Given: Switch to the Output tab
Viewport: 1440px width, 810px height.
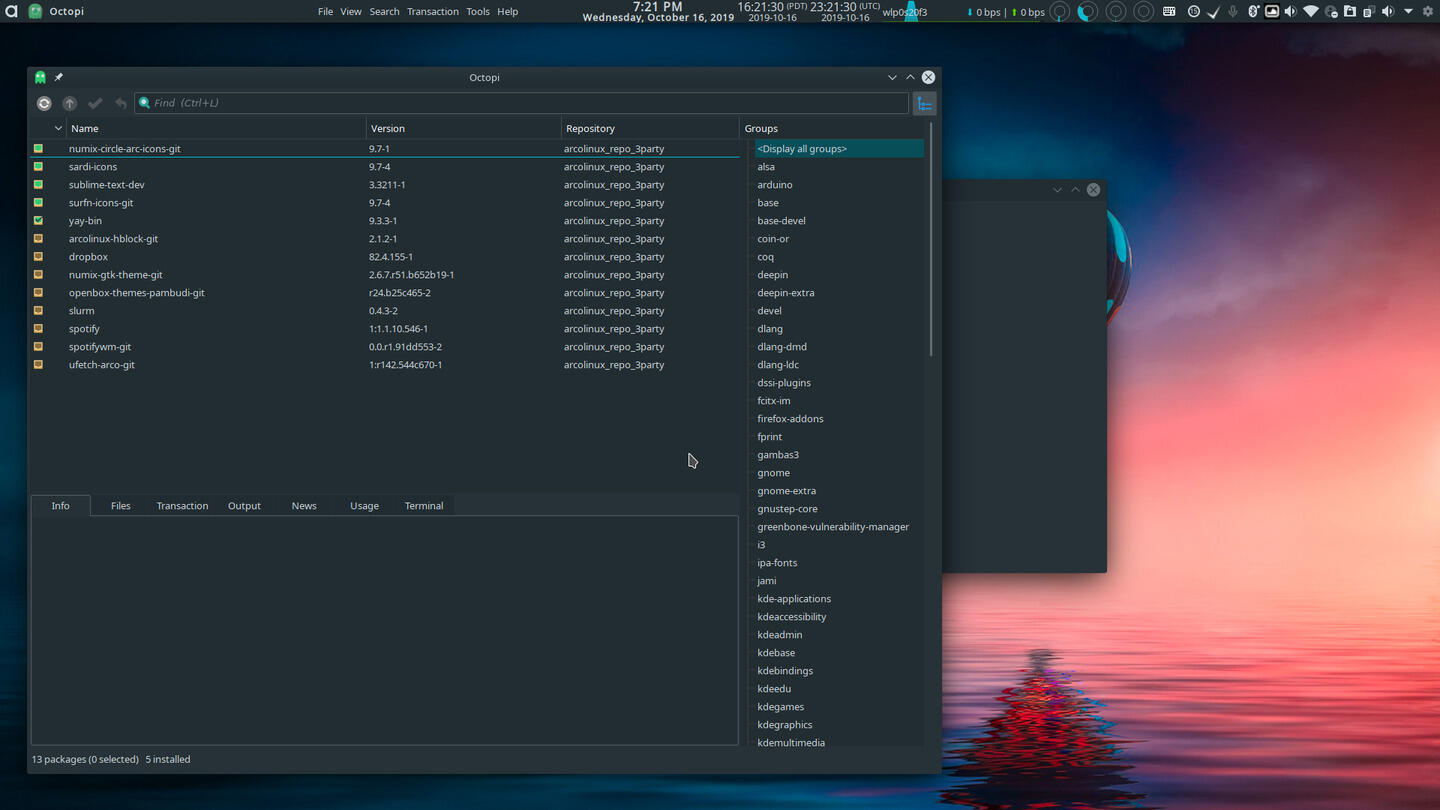Looking at the screenshot, I should [x=244, y=506].
